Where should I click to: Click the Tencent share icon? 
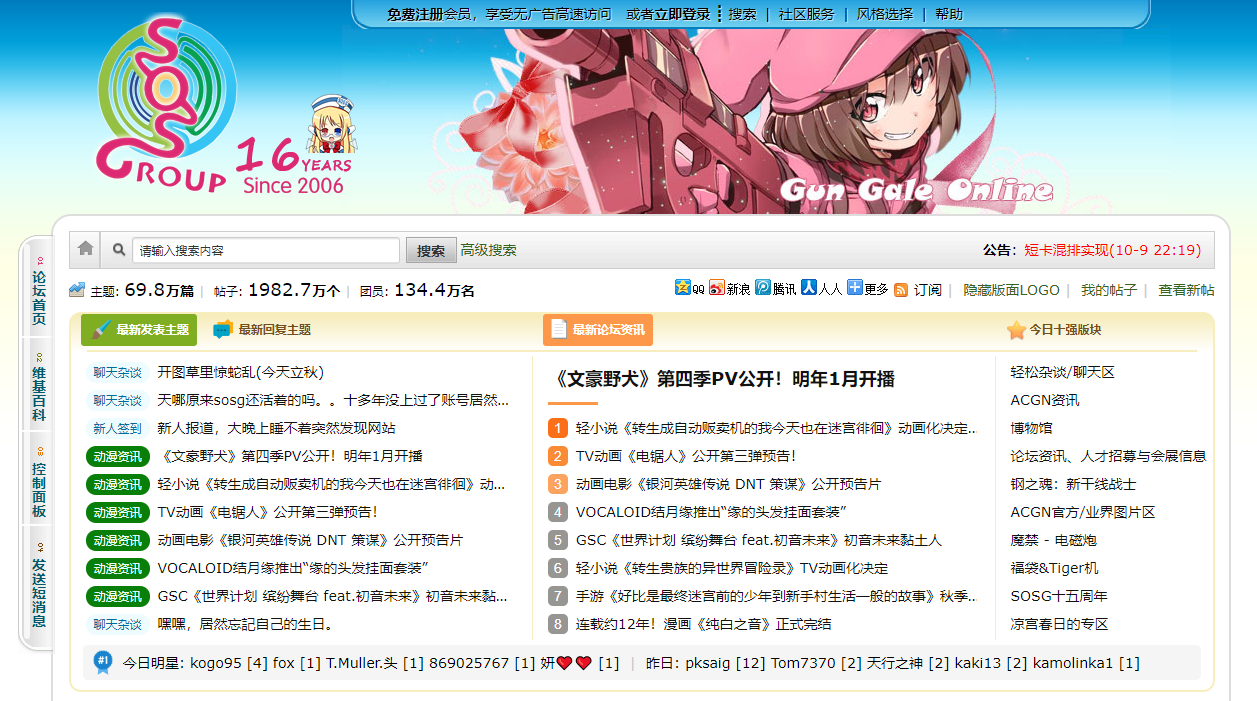pyautogui.click(x=763, y=288)
